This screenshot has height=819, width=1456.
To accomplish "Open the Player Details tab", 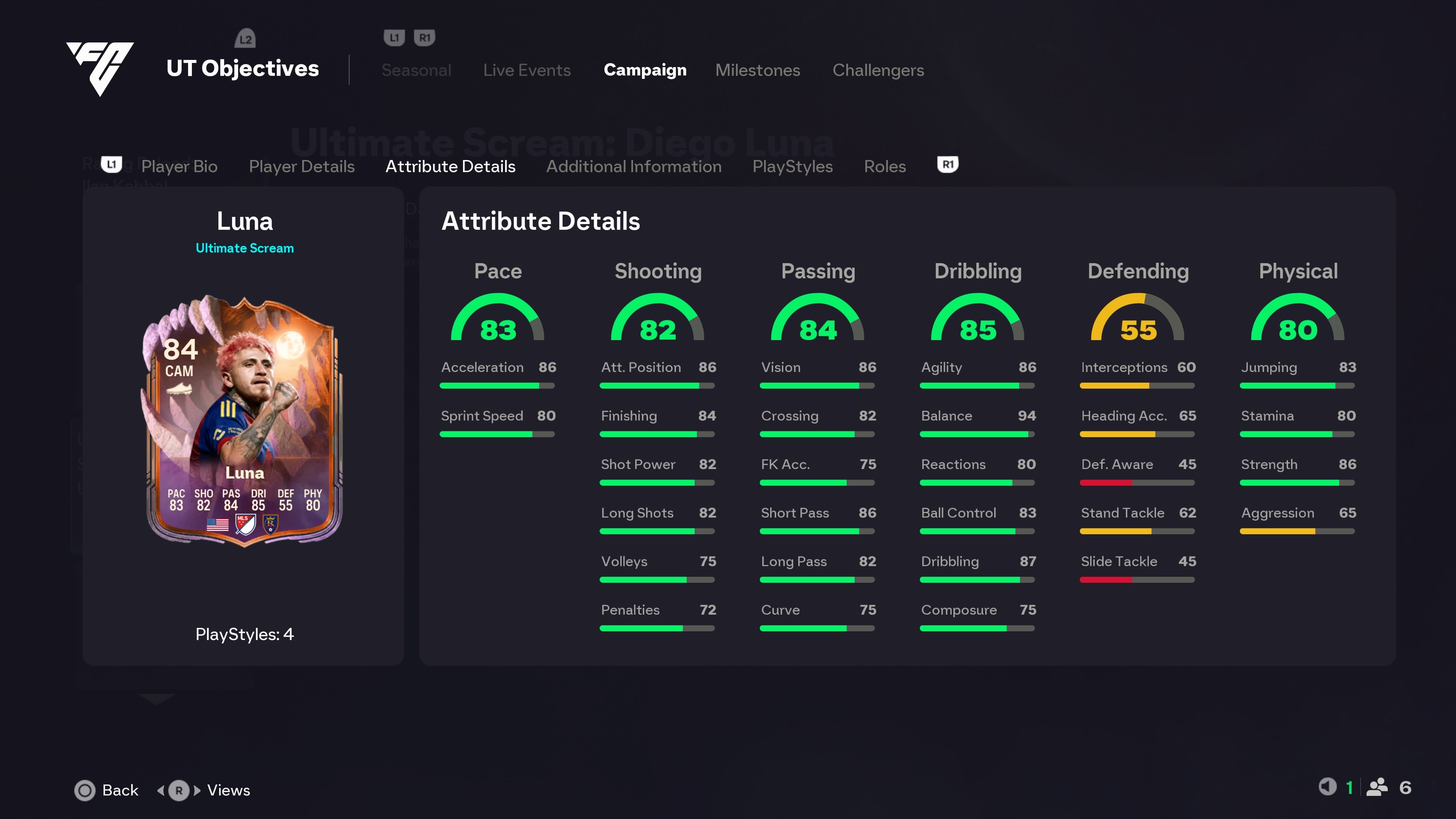I will [x=302, y=167].
